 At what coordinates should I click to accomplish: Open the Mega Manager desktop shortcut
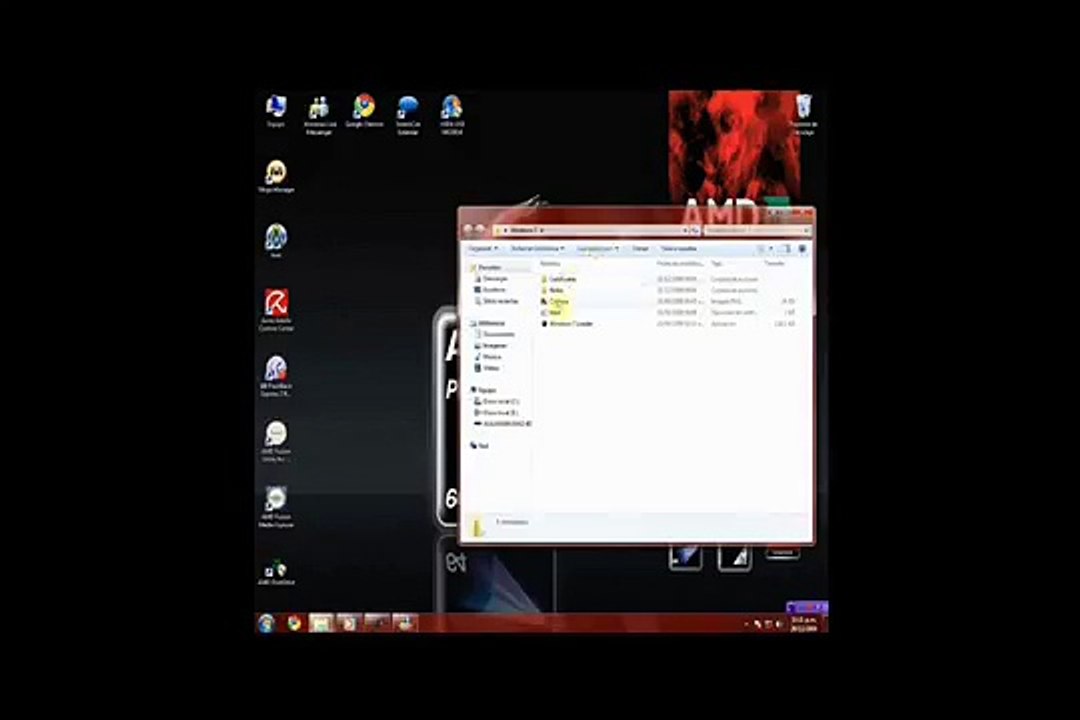(276, 176)
